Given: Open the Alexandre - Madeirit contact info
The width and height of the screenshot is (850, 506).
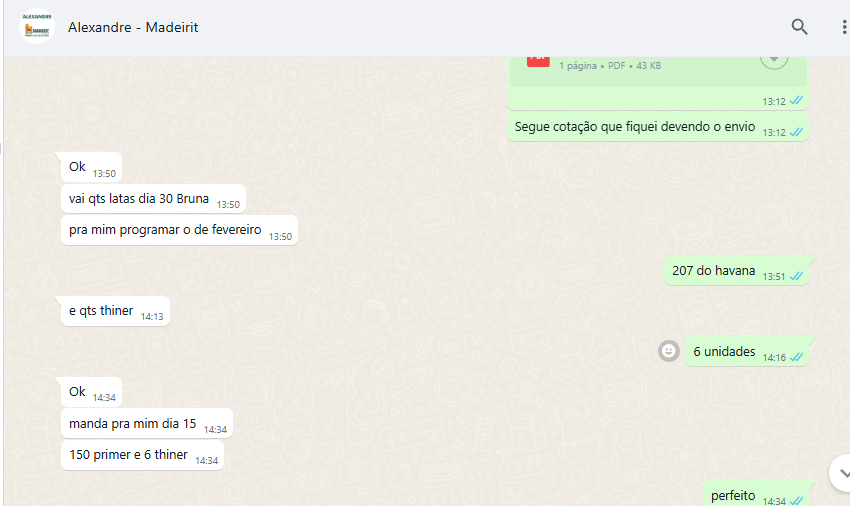Looking at the screenshot, I should [x=133, y=27].
